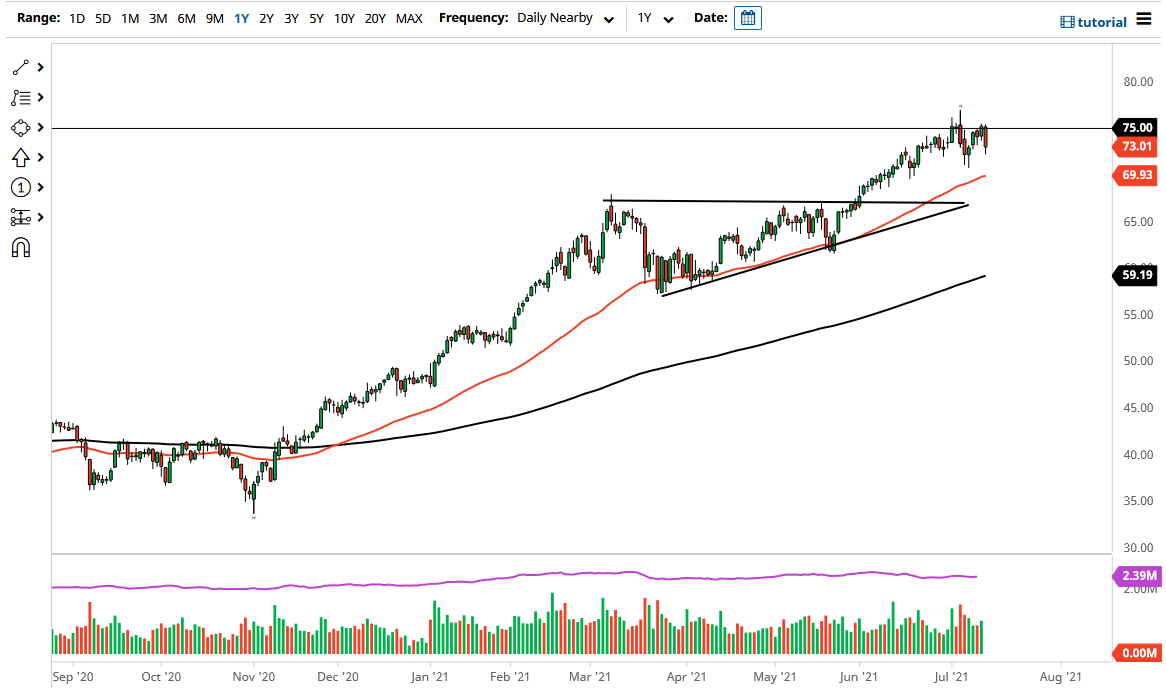The width and height of the screenshot is (1166, 697).
Task: Choose the arrow marker tool
Action: (x=20, y=157)
